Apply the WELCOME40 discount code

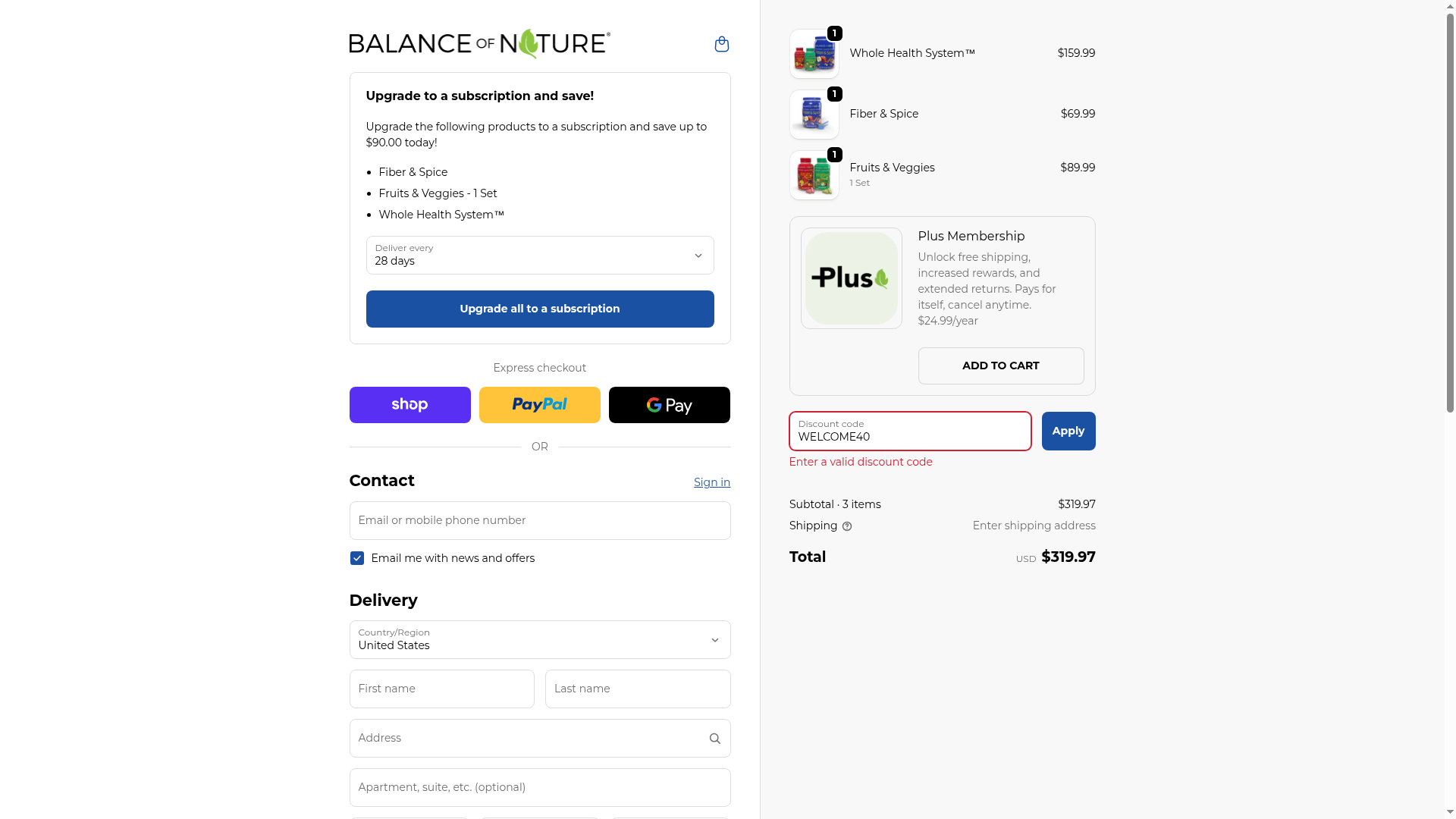(x=1068, y=431)
